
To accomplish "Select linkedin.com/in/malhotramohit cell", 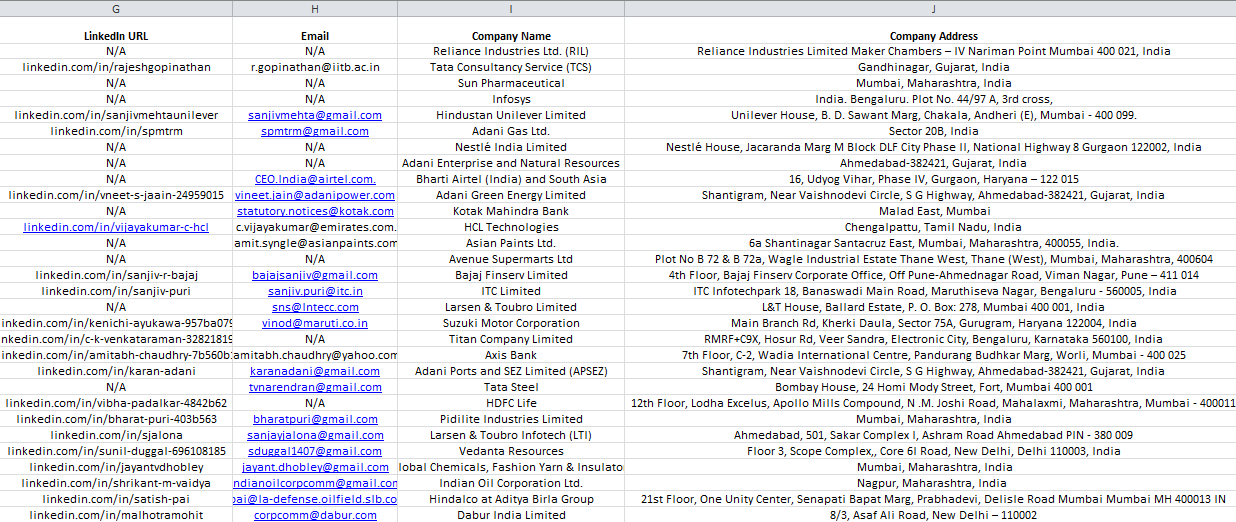I will click(x=116, y=515).
